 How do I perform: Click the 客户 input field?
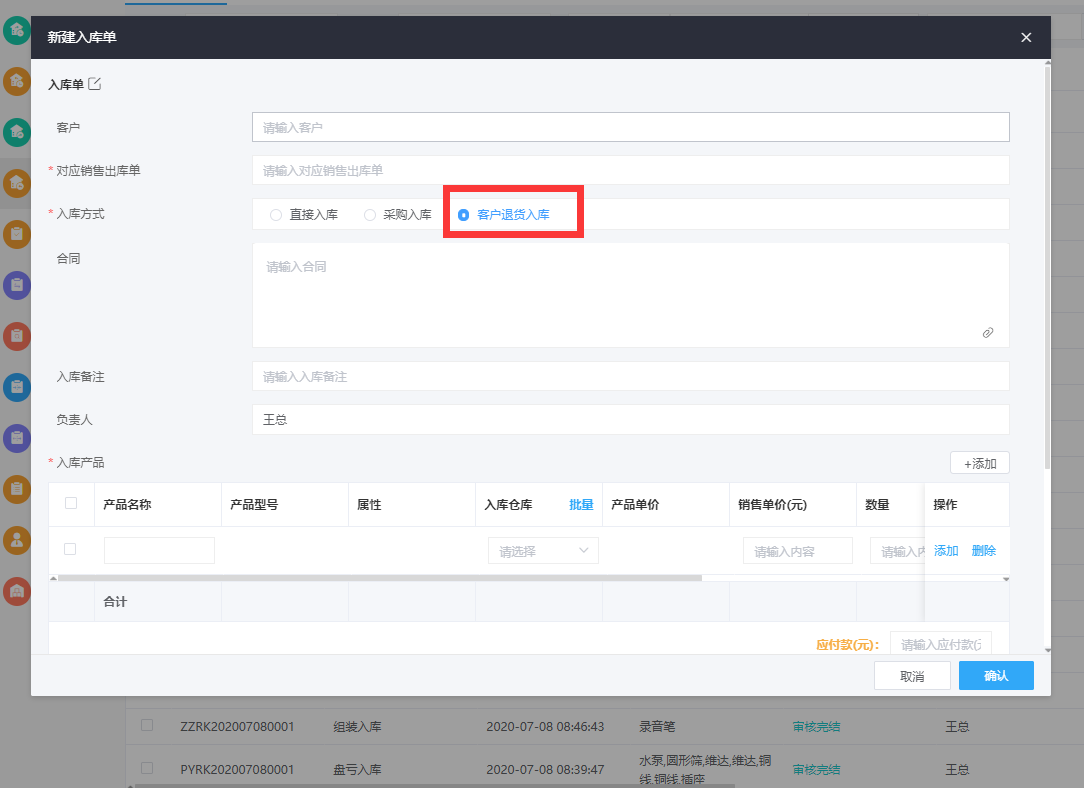[x=630, y=127]
